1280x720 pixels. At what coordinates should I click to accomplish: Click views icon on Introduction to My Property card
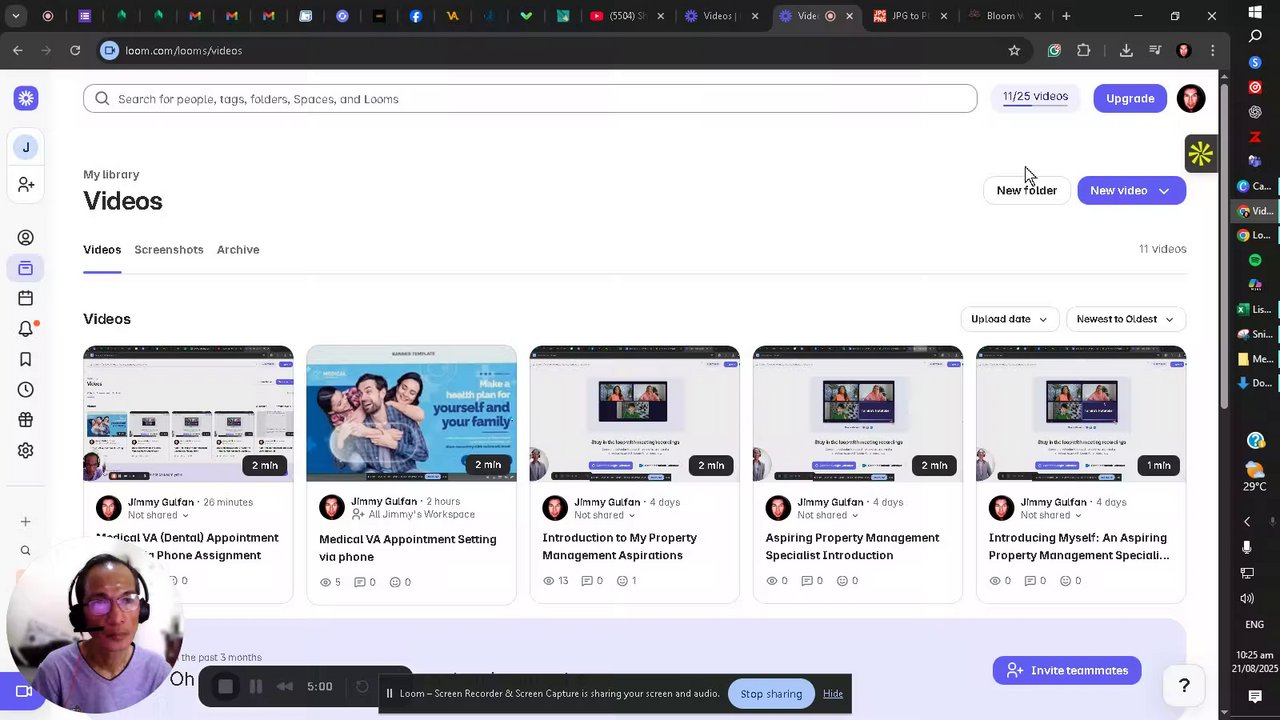549,581
